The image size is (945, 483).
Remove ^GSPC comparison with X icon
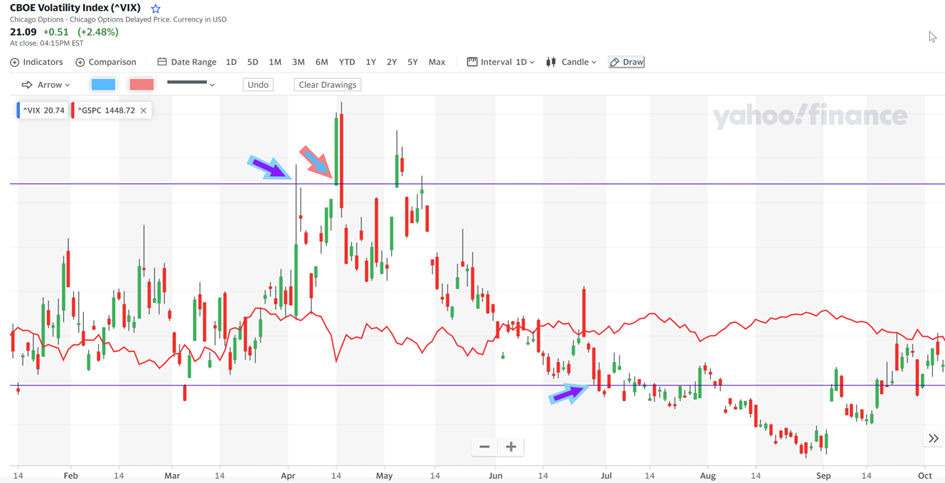tap(144, 110)
